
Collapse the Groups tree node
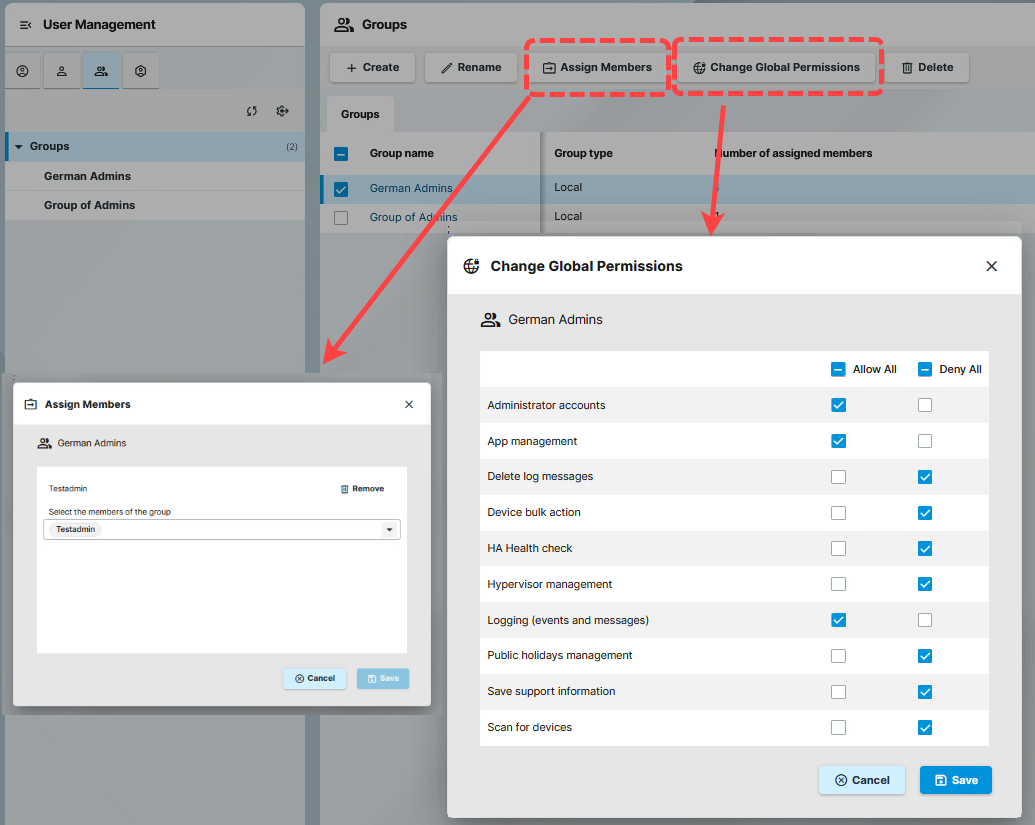click(18, 147)
